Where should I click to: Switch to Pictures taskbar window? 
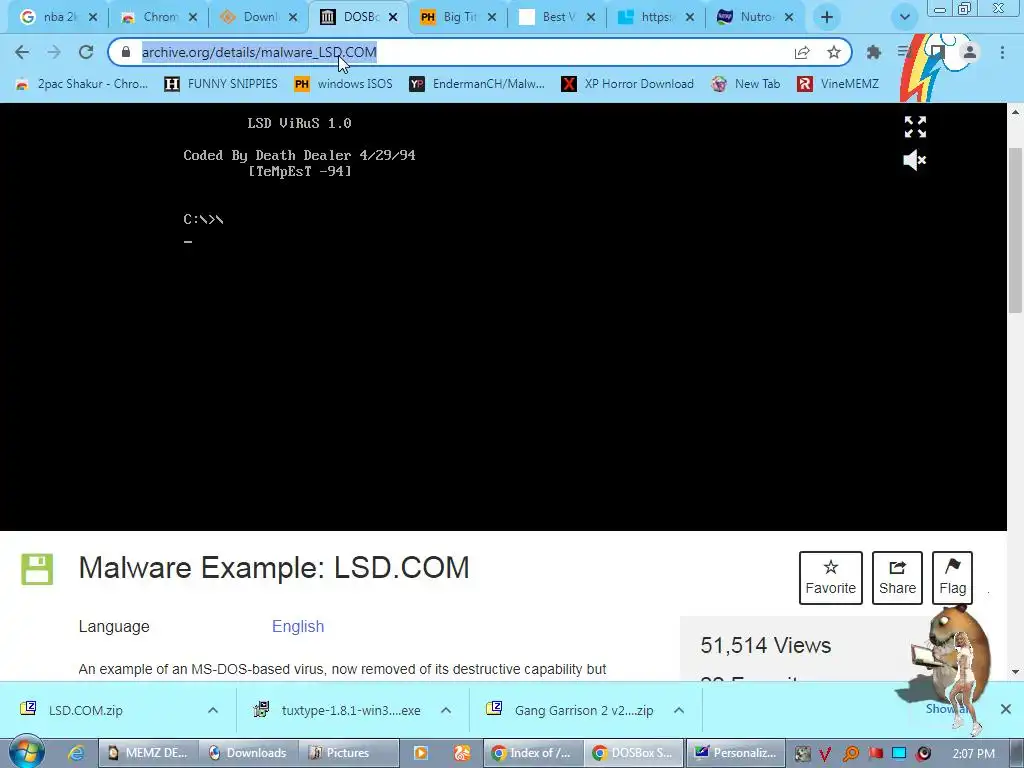click(349, 753)
